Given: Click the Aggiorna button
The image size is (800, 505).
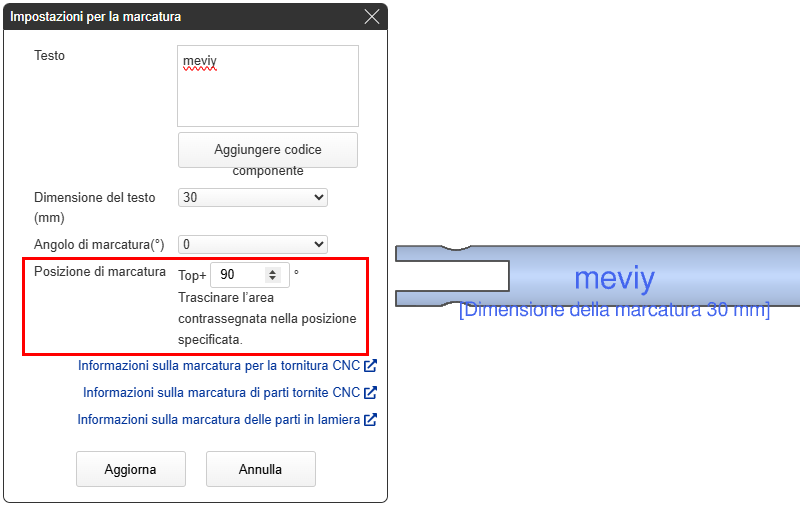Looking at the screenshot, I should (x=131, y=469).
